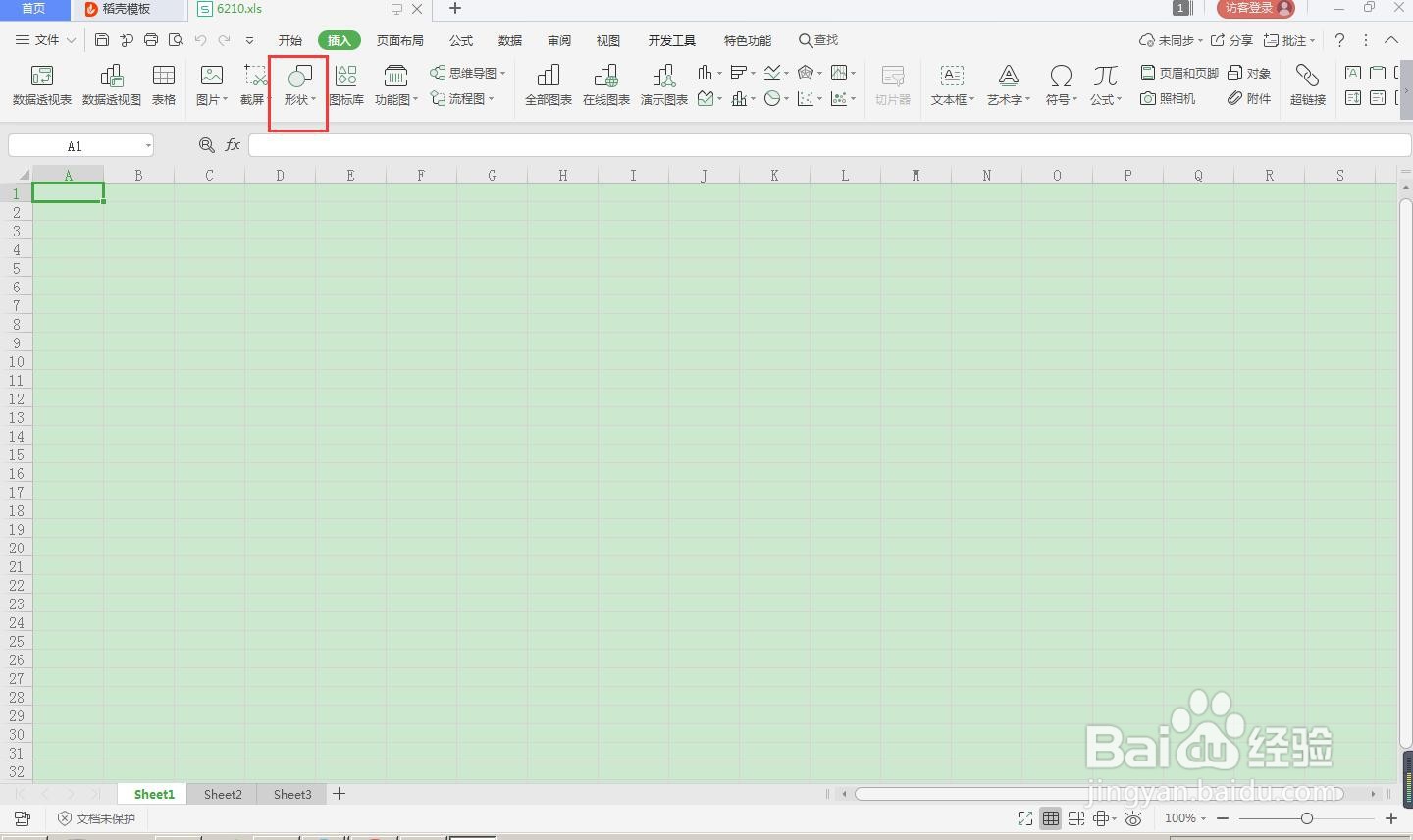Click the zoom slider handle in status bar
Screen dimensions: 1413x840
pyautogui.click(x=1307, y=818)
